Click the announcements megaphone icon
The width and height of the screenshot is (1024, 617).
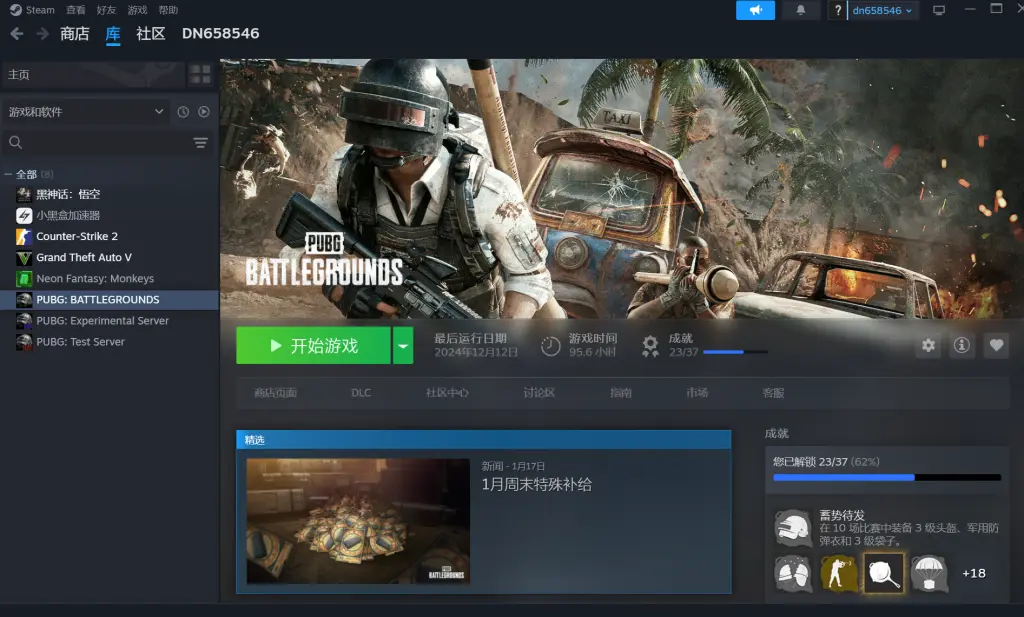[x=755, y=10]
